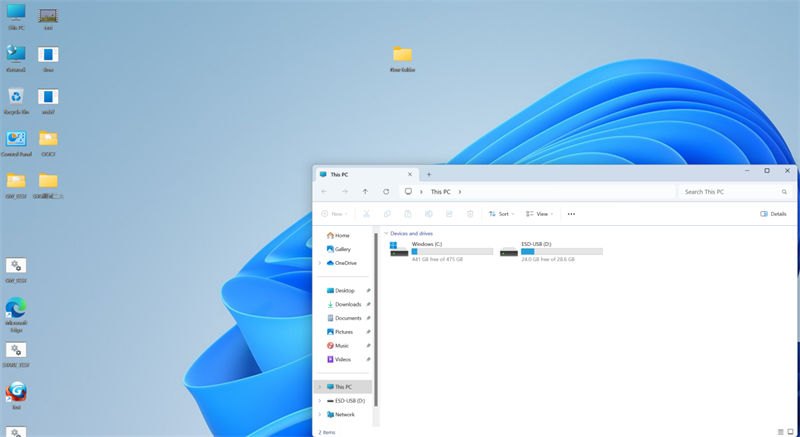This screenshot has width=800, height=437.
Task: Expand the This PC tree node
Action: pyautogui.click(x=320, y=387)
